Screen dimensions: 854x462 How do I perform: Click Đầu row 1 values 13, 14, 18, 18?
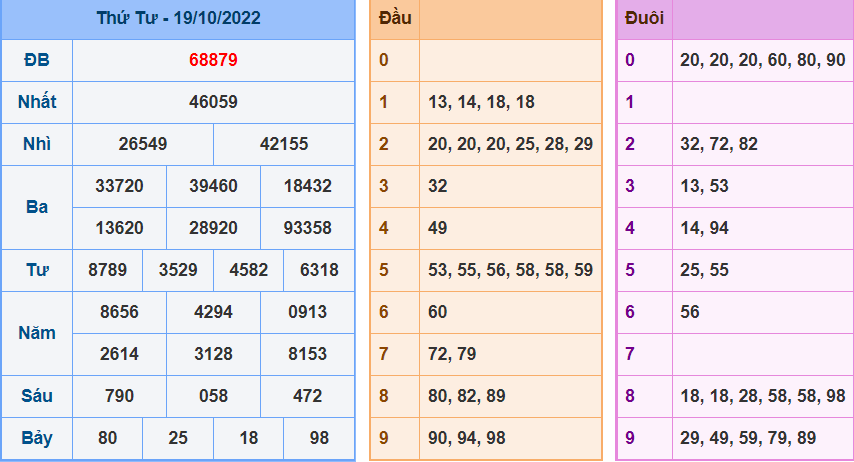coord(481,102)
